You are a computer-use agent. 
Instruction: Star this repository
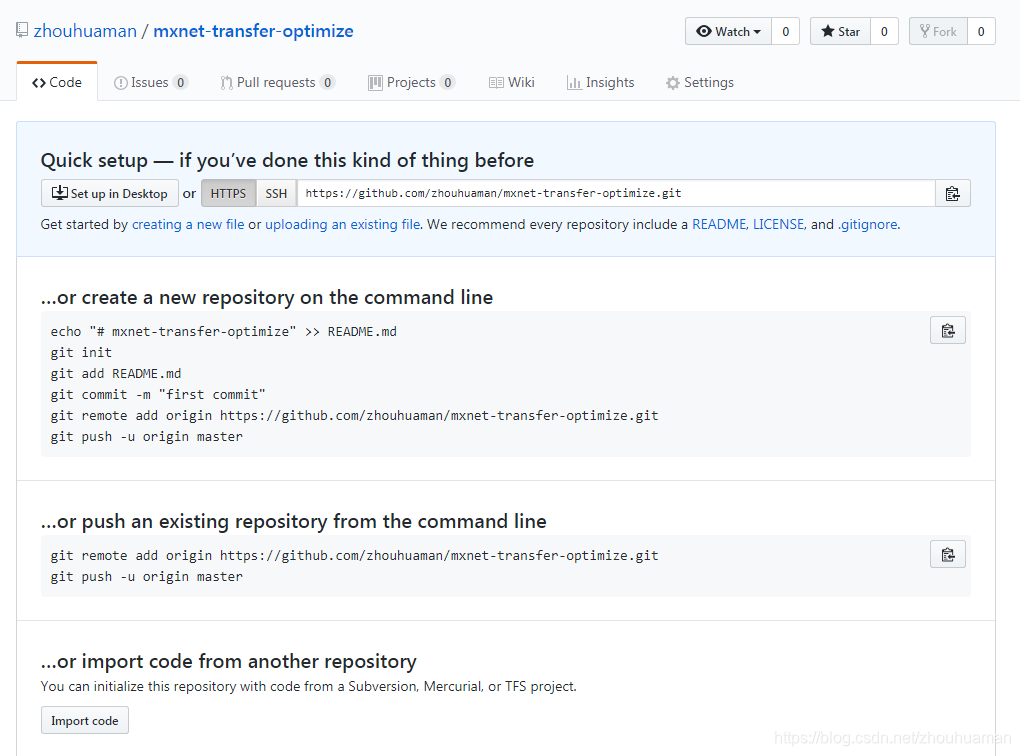point(840,31)
